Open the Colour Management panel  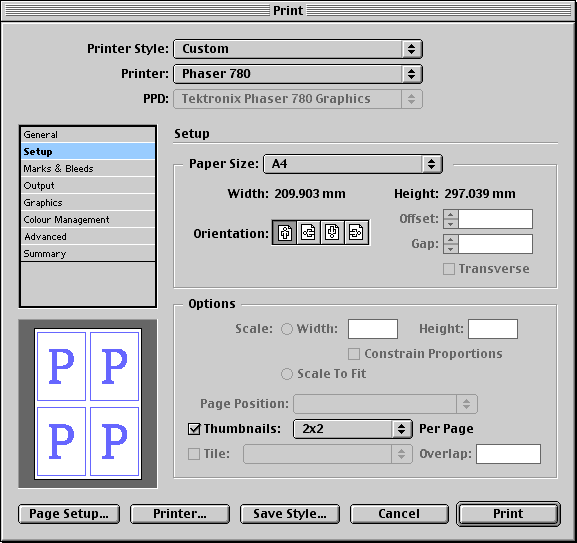tap(88, 220)
